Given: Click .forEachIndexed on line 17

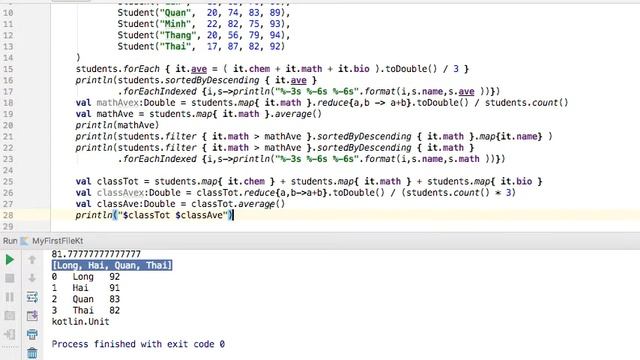Looking at the screenshot, I should click(157, 91).
